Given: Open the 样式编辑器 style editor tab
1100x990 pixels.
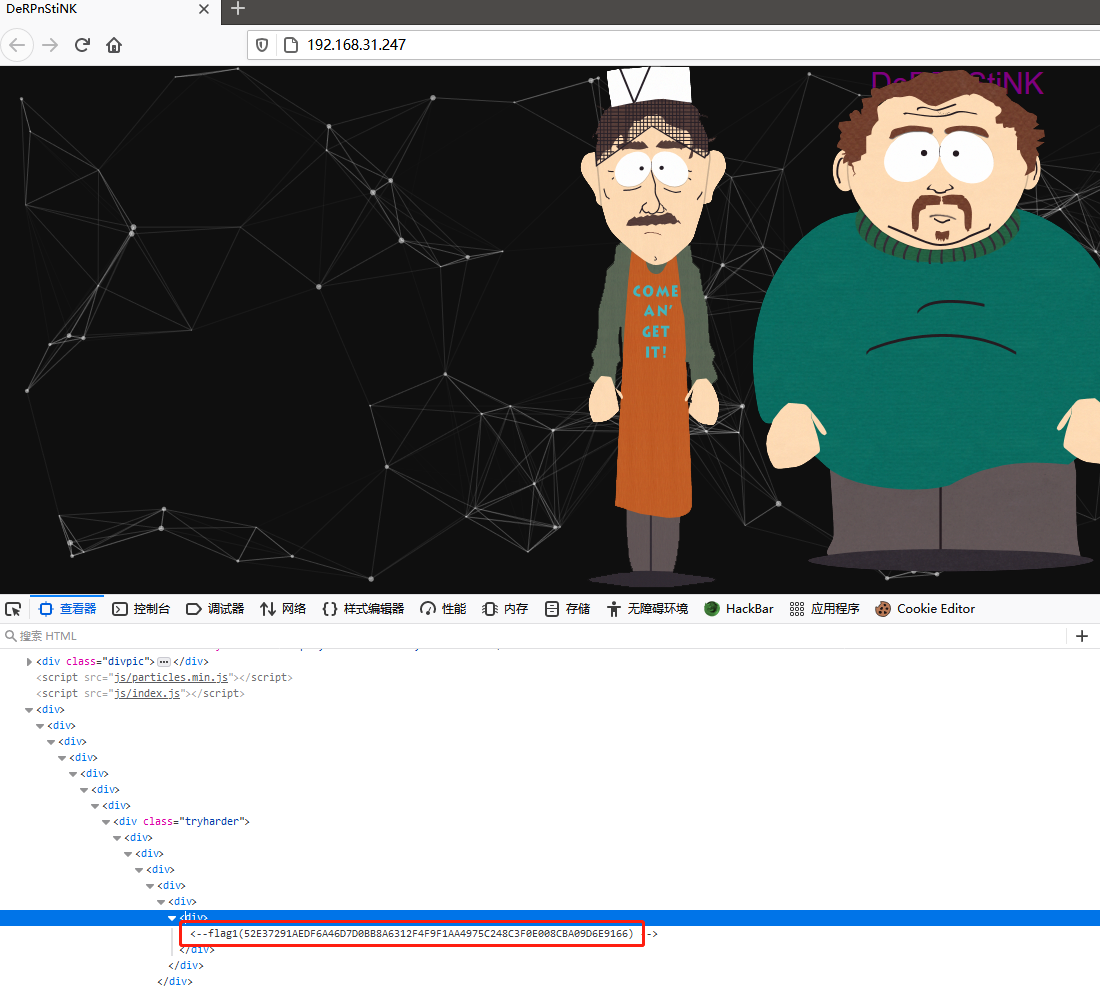Looking at the screenshot, I should click(x=363, y=609).
